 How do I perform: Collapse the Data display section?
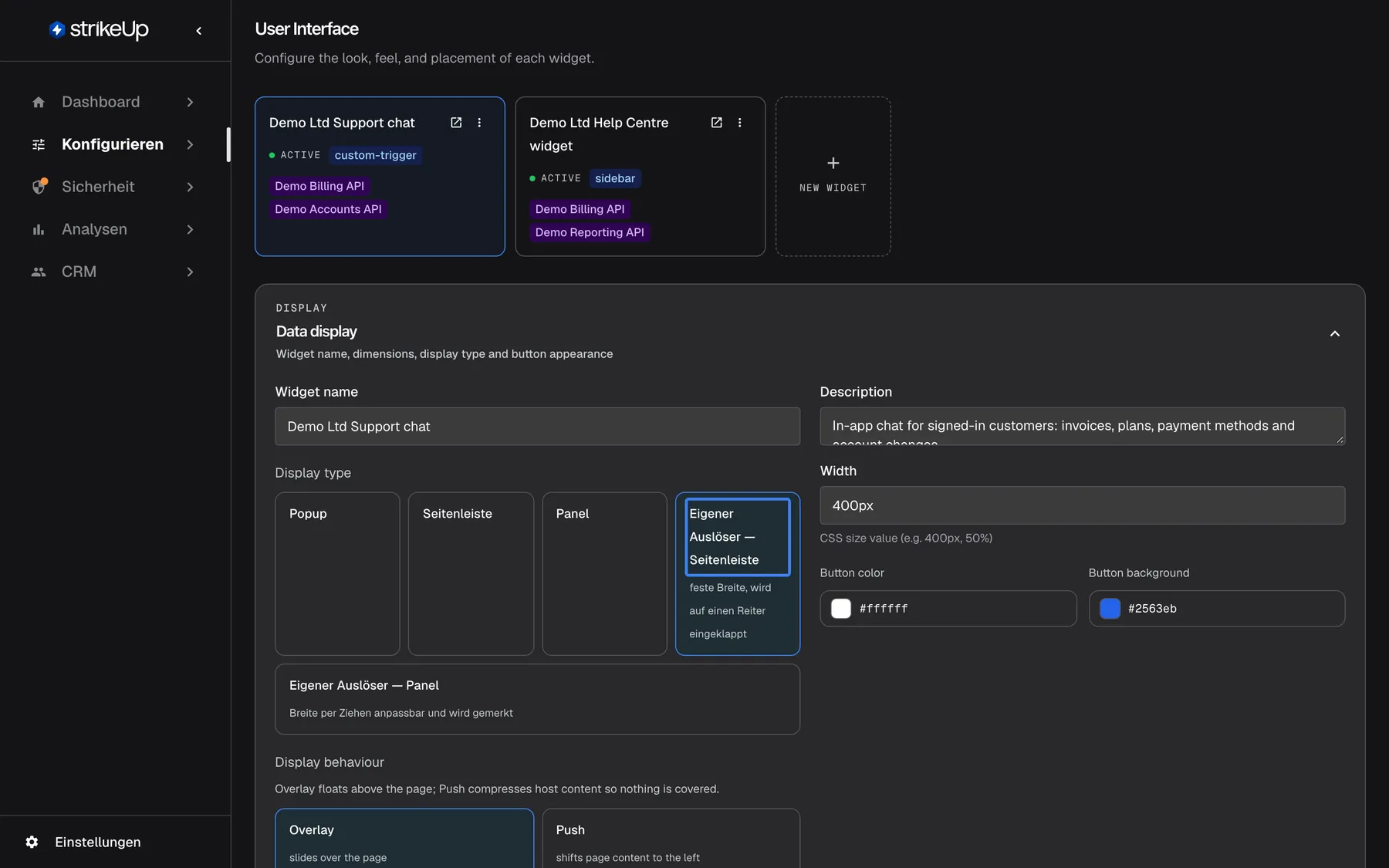click(1334, 333)
